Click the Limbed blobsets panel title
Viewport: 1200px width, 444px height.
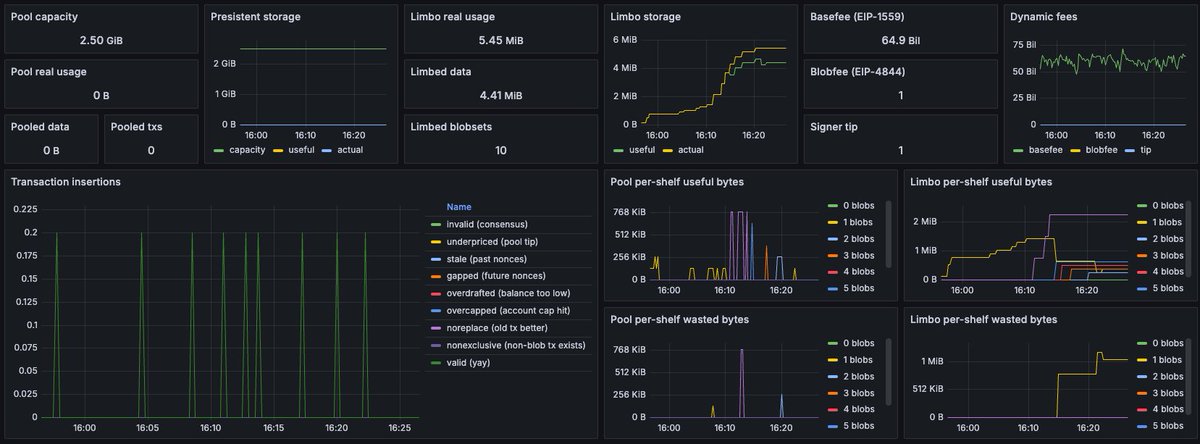click(451, 126)
